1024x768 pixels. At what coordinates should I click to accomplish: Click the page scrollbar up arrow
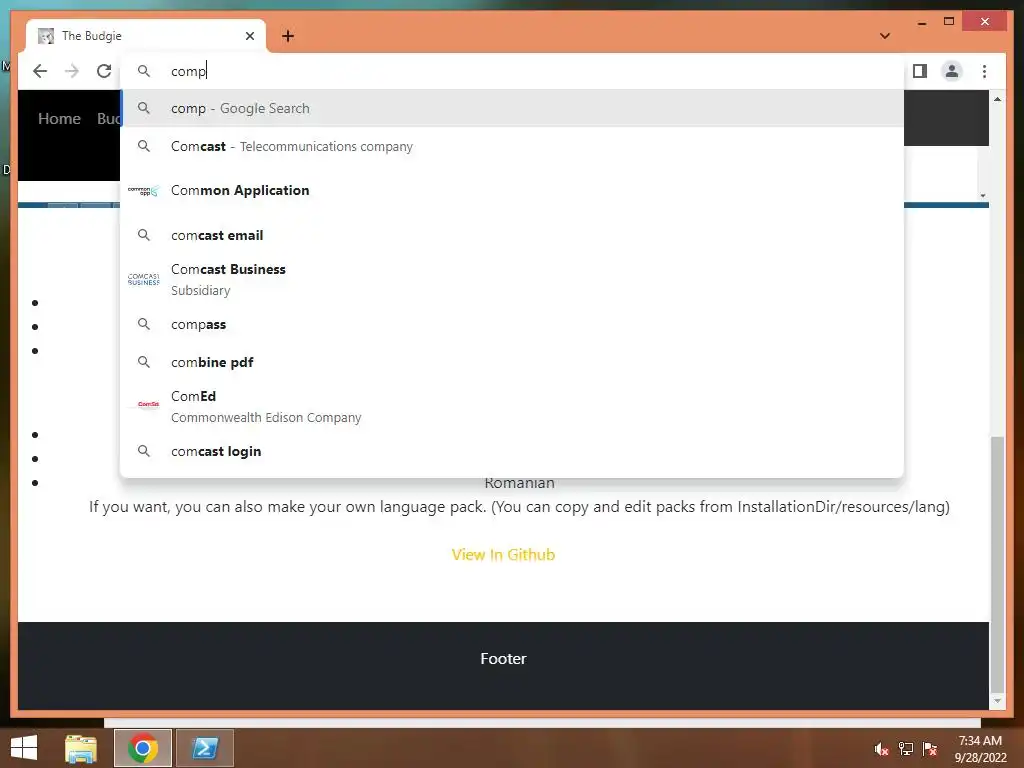coord(997,99)
